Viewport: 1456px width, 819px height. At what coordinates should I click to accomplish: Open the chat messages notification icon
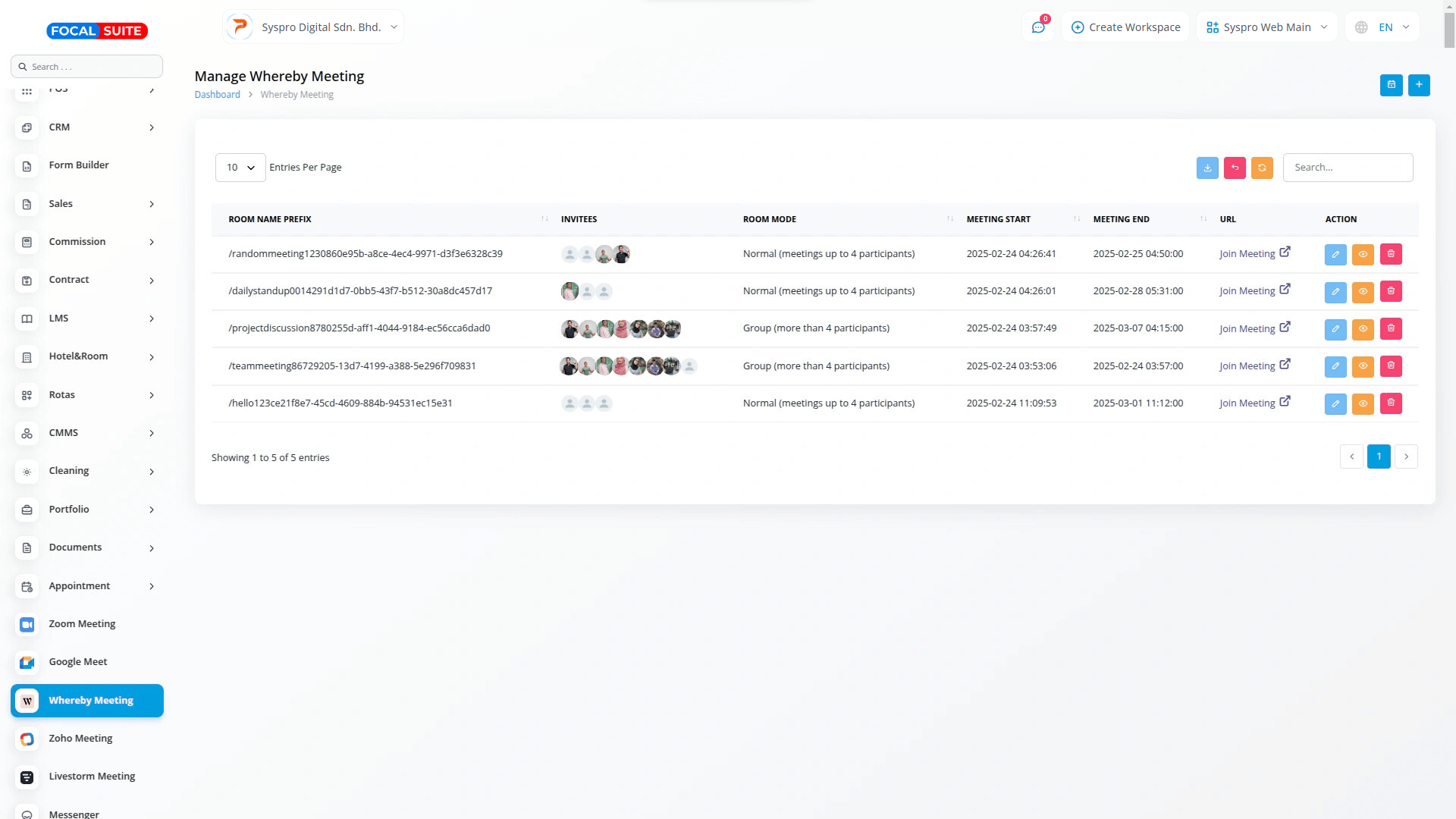pos(1038,27)
